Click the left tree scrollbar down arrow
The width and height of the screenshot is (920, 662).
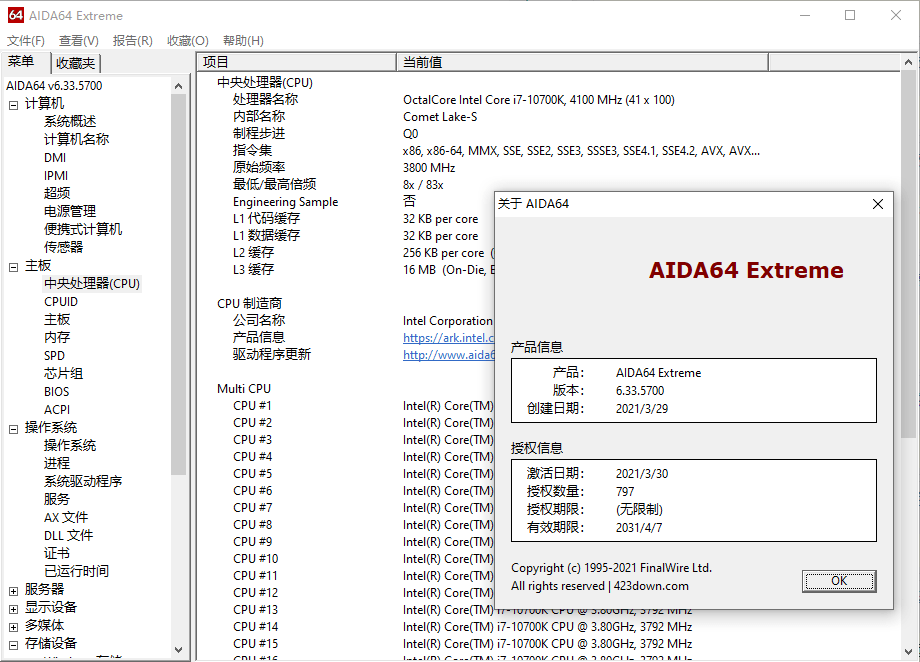[179, 650]
